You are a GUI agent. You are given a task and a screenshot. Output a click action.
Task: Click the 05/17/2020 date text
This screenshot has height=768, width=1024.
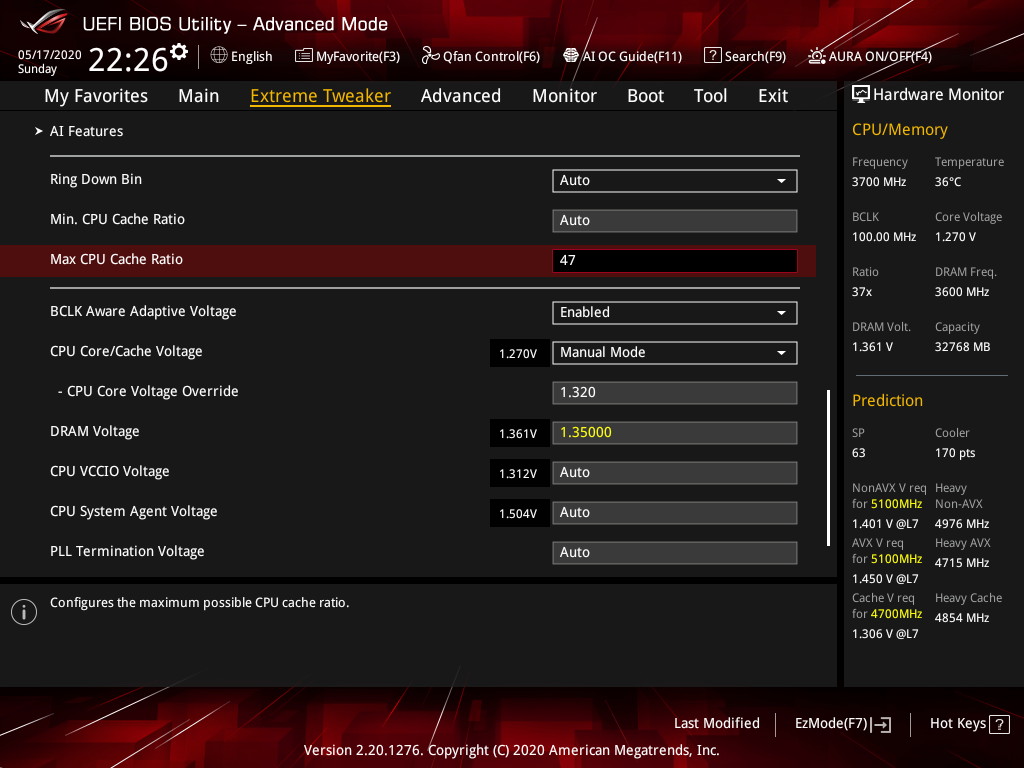coord(50,55)
